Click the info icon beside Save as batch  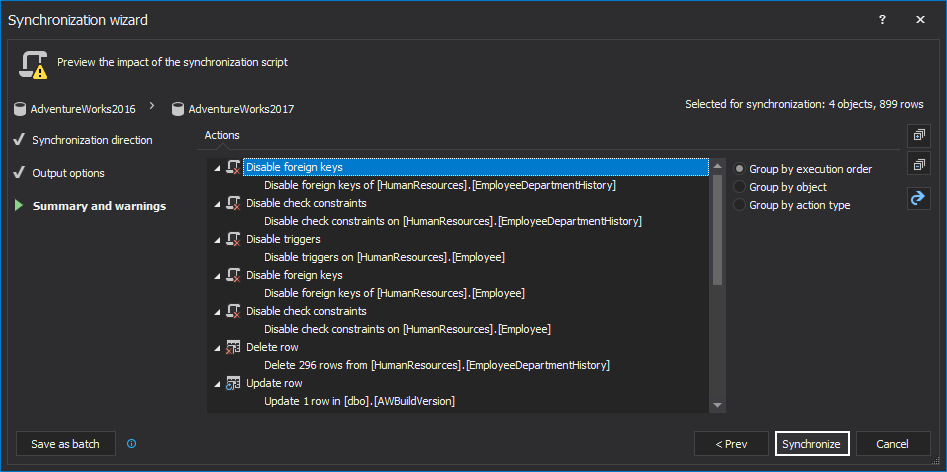[132, 444]
